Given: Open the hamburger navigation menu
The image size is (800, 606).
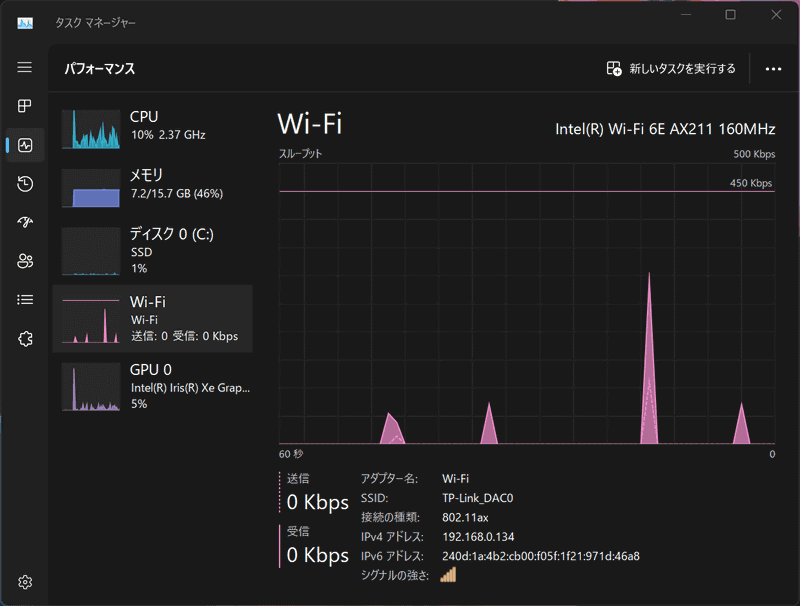Looking at the screenshot, I should [x=25, y=67].
